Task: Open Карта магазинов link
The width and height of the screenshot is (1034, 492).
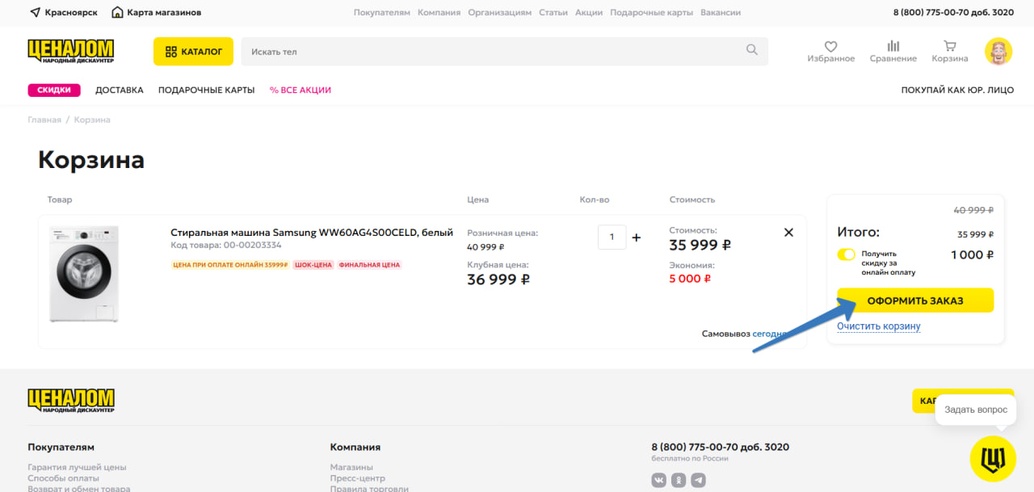Action: [157, 13]
